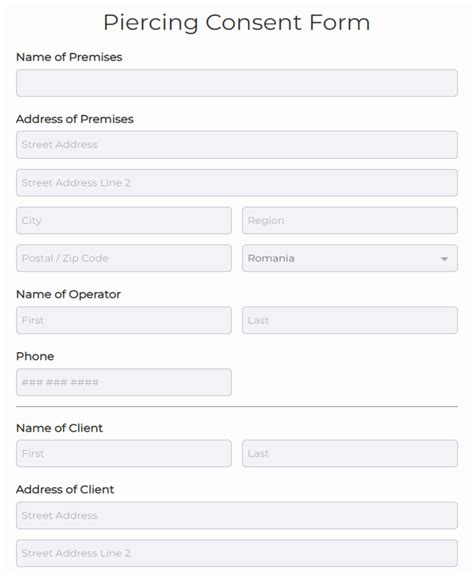This screenshot has width=474, height=576.
Task: Click the premises Street Address field
Action: (237, 145)
